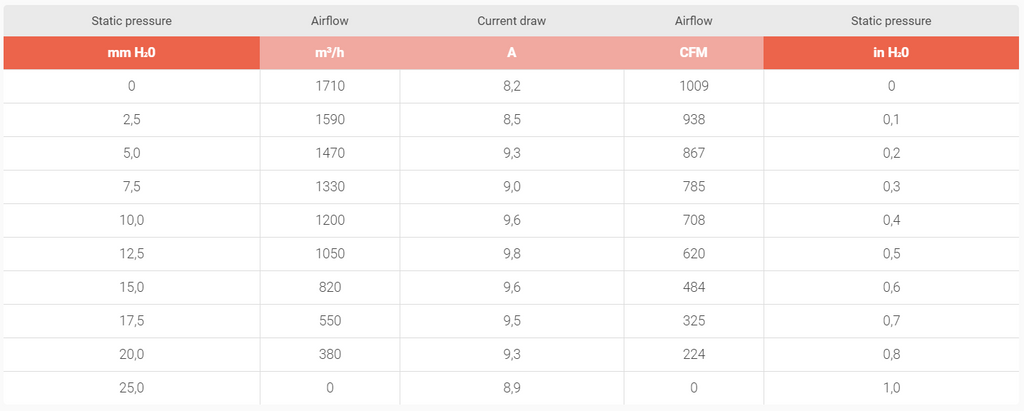The image size is (1024, 411).
Task: Click the m³/h unit header
Action: 330,53
